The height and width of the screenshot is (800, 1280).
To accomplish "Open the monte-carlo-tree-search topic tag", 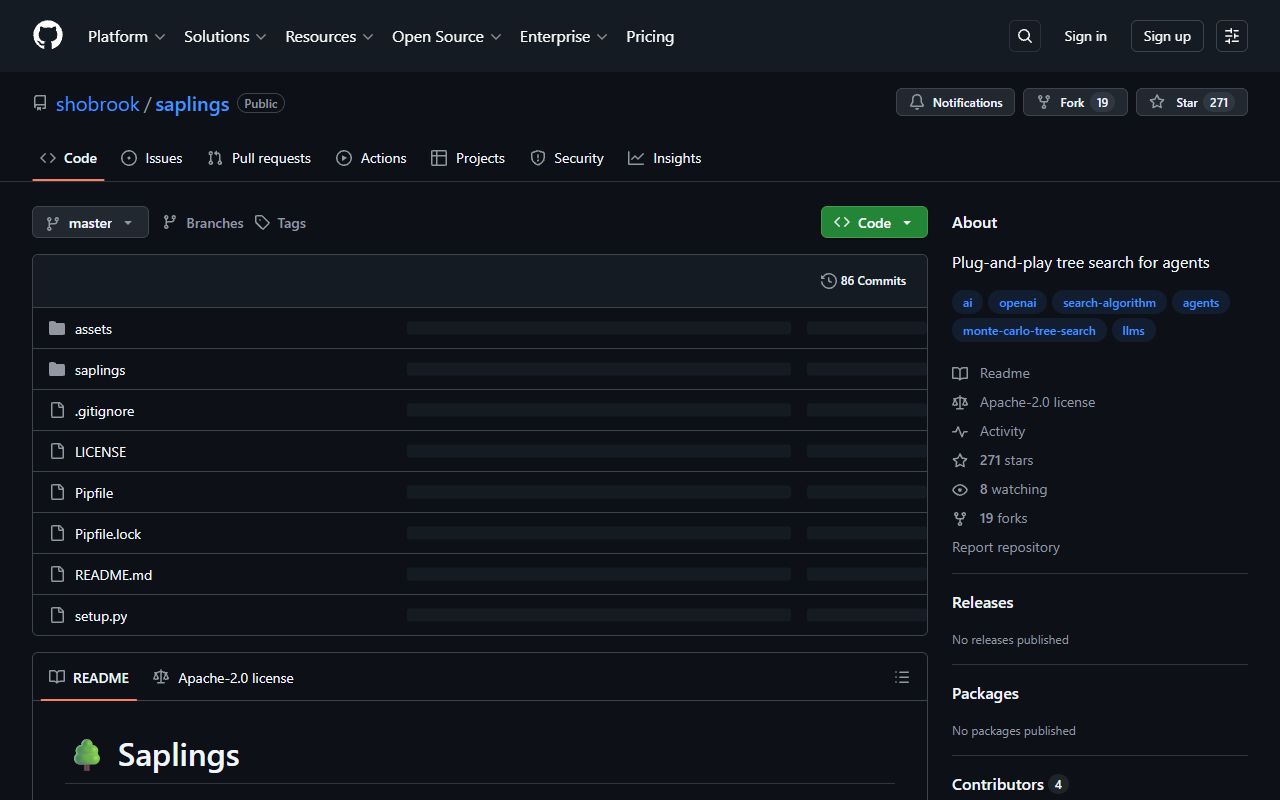I will 1028,330.
